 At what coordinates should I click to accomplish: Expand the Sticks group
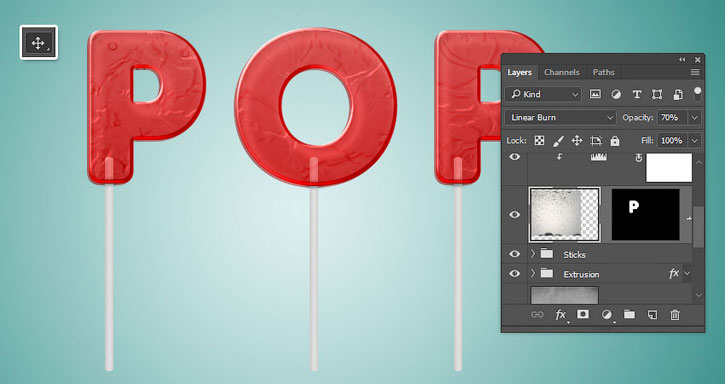click(533, 254)
